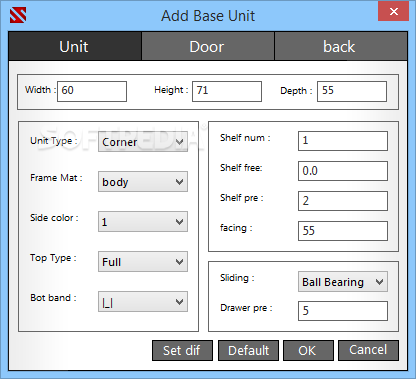Viewport: 416px width, 379px height.
Task: Open the Side color dropdown
Action: click(143, 222)
